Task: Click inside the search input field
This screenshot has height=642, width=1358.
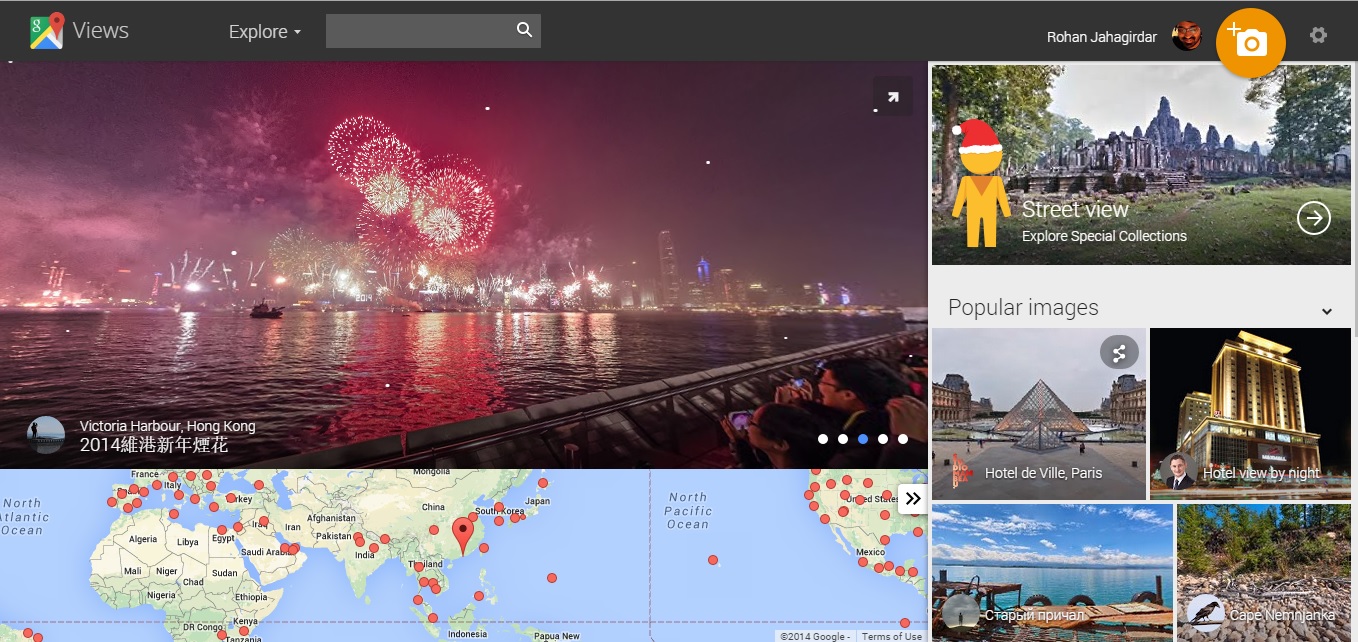Action: click(x=419, y=31)
